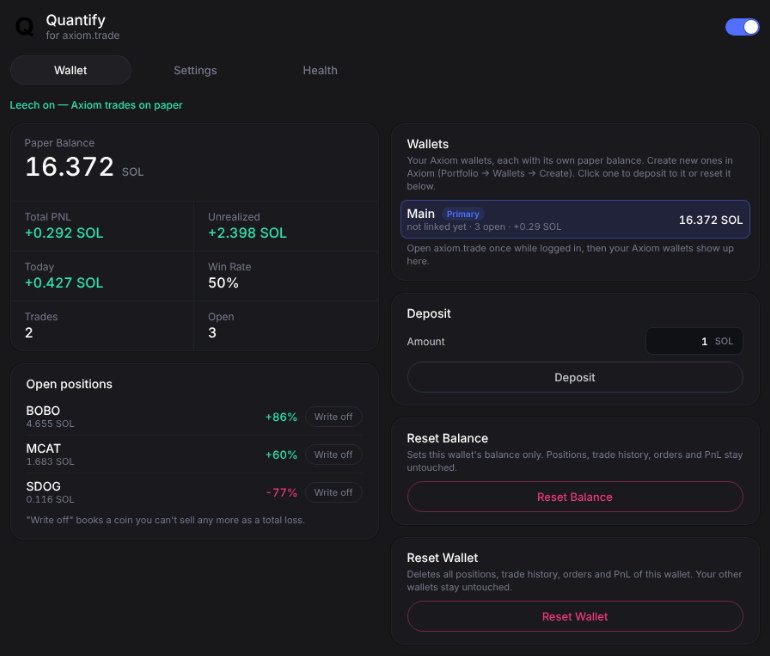This screenshot has width=770, height=656.
Task: Click the Wallets section heading
Action: coord(428,144)
